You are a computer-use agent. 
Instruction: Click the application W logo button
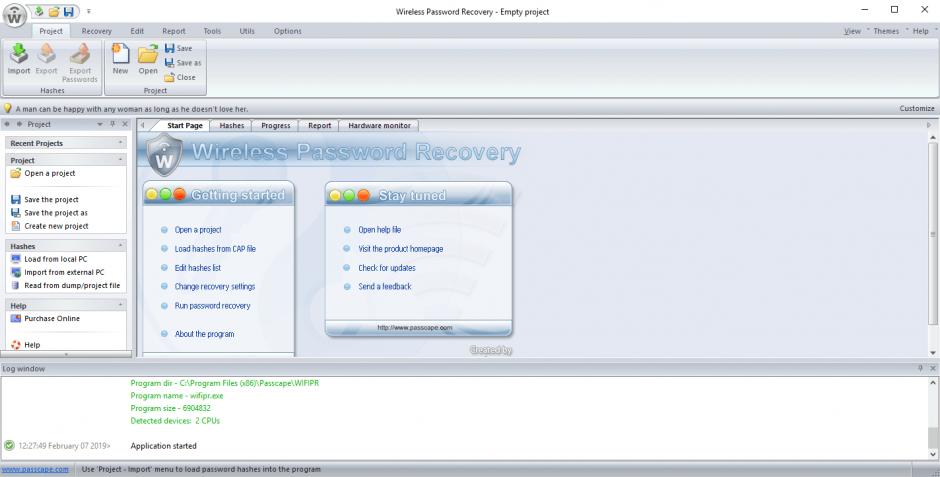point(14,16)
